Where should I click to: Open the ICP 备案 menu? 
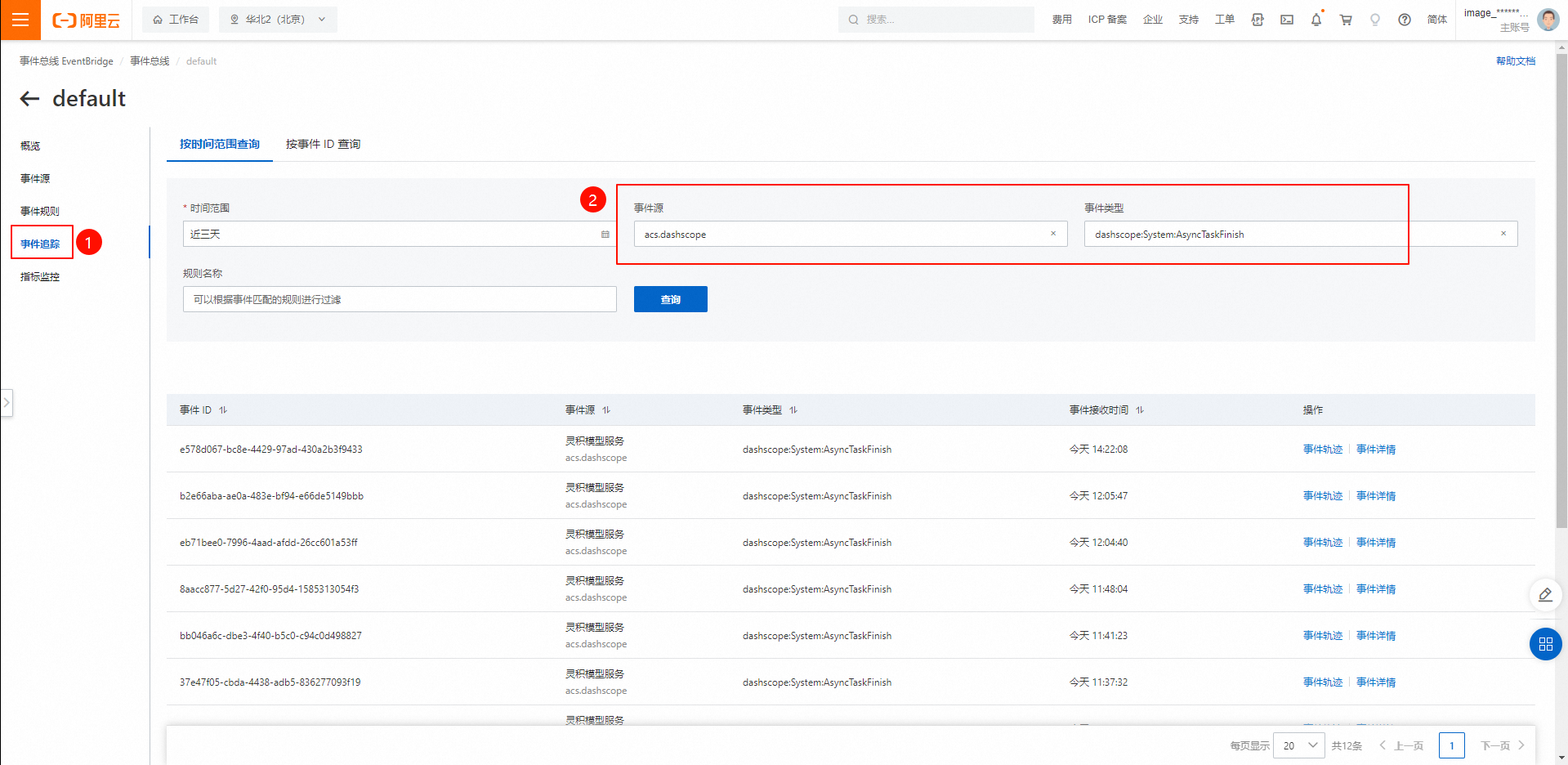point(1107,20)
